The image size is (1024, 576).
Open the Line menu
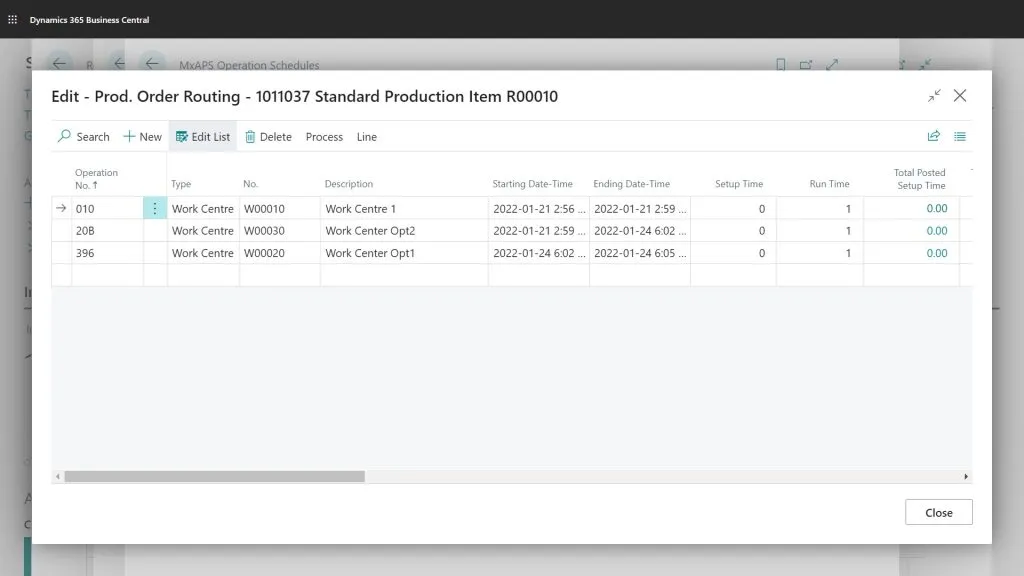pos(366,136)
